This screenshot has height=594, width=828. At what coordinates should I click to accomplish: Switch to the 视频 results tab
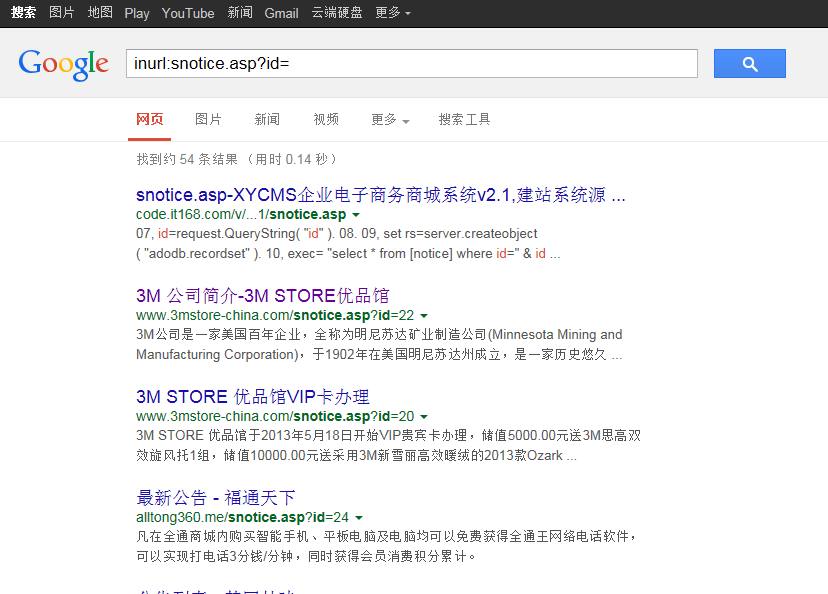326,119
